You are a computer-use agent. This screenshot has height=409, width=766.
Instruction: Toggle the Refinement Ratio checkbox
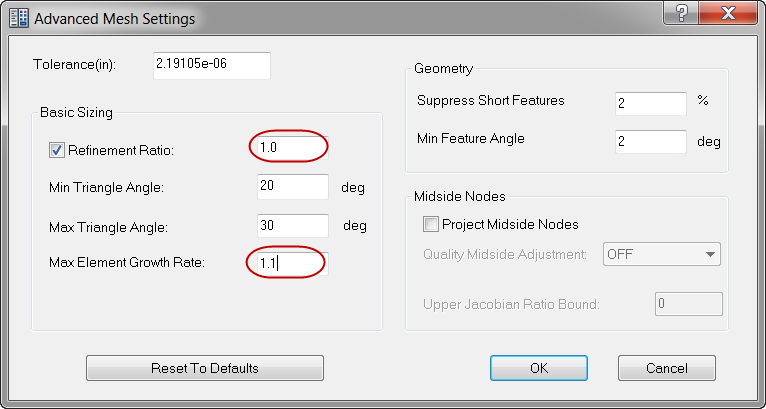(x=57, y=151)
